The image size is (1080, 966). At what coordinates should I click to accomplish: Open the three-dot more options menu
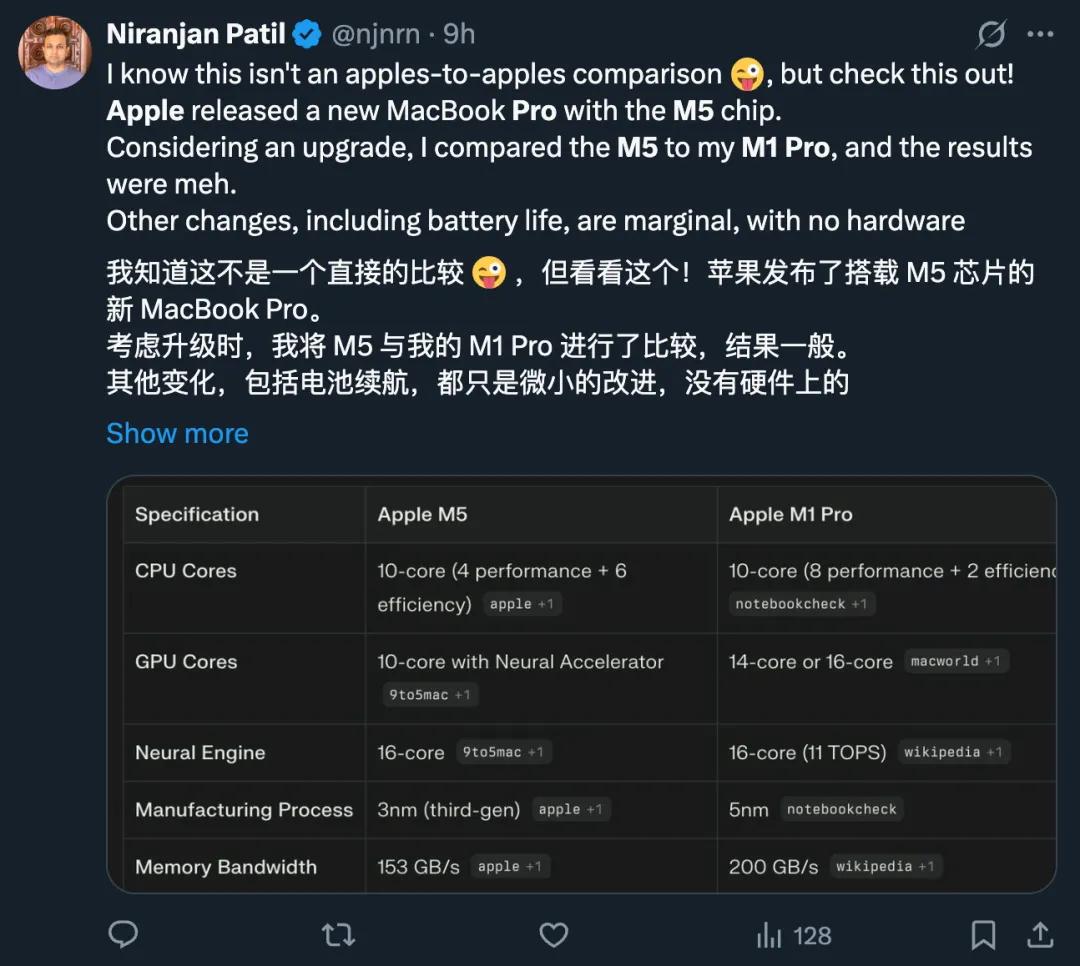[x=1040, y=35]
